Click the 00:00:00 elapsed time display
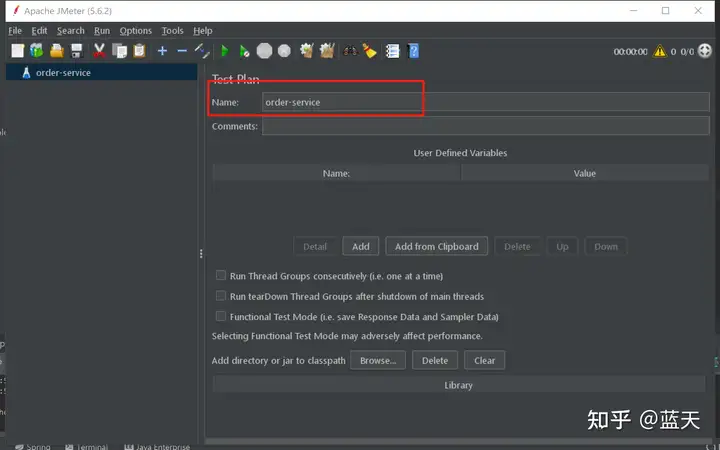This screenshot has height=450, width=720. coord(630,51)
